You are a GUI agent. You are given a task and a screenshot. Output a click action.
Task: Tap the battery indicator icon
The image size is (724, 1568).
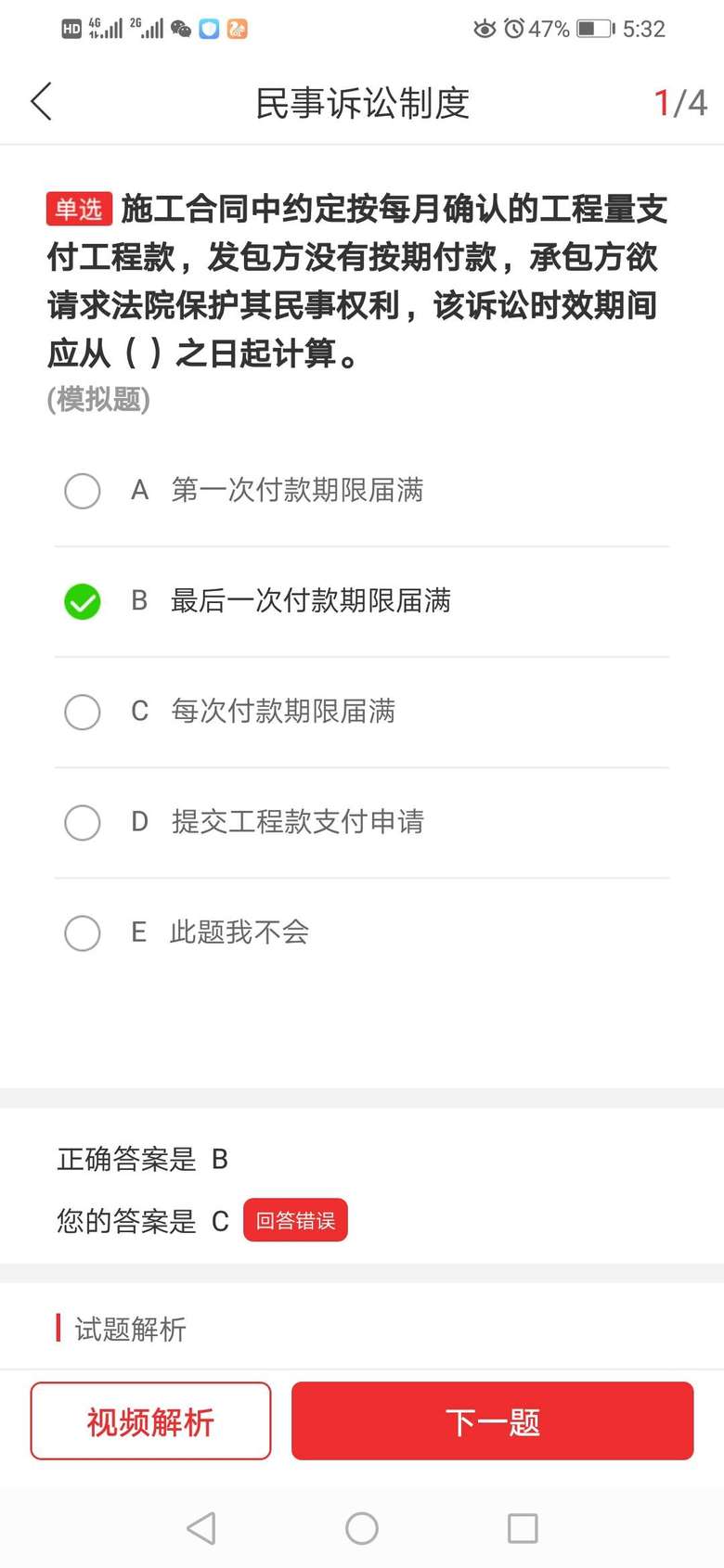click(x=596, y=29)
